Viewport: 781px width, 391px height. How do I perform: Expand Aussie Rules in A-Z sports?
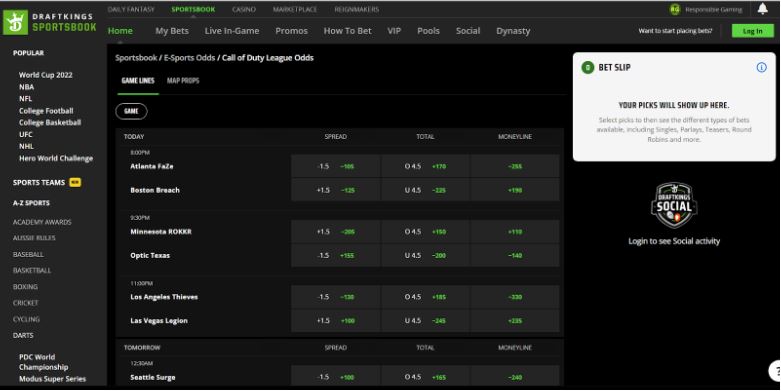click(34, 238)
